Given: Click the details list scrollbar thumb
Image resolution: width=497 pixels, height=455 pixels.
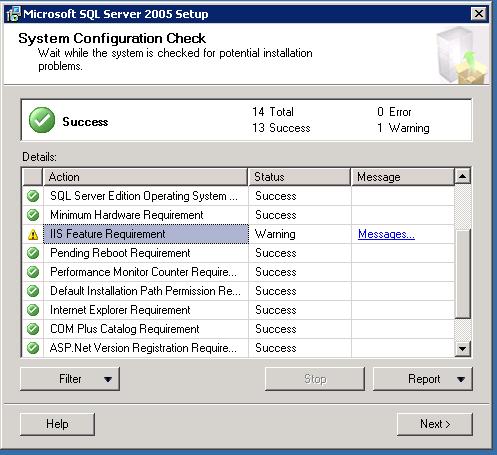Looking at the screenshot, I should (463, 273).
